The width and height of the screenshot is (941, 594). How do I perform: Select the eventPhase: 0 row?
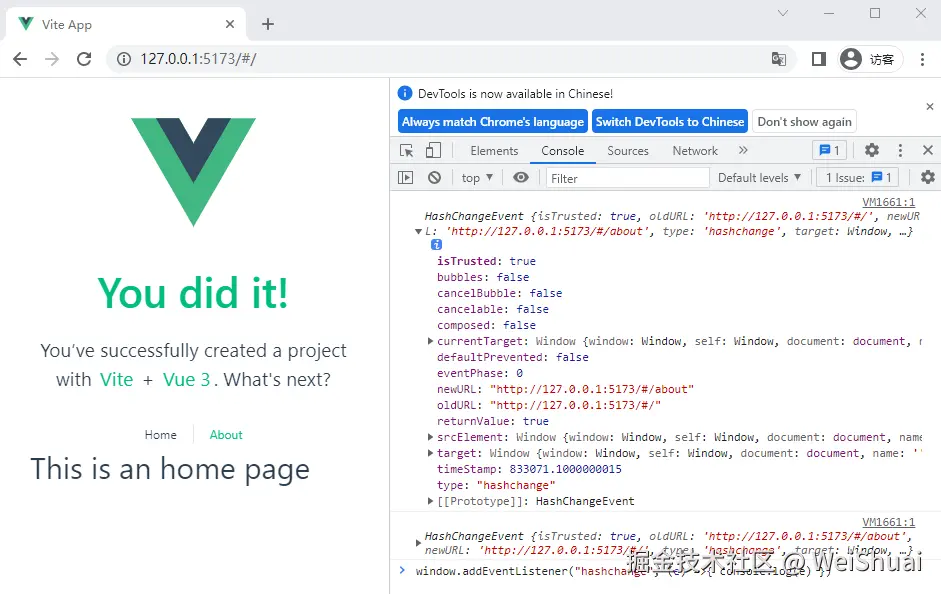pyautogui.click(x=480, y=373)
